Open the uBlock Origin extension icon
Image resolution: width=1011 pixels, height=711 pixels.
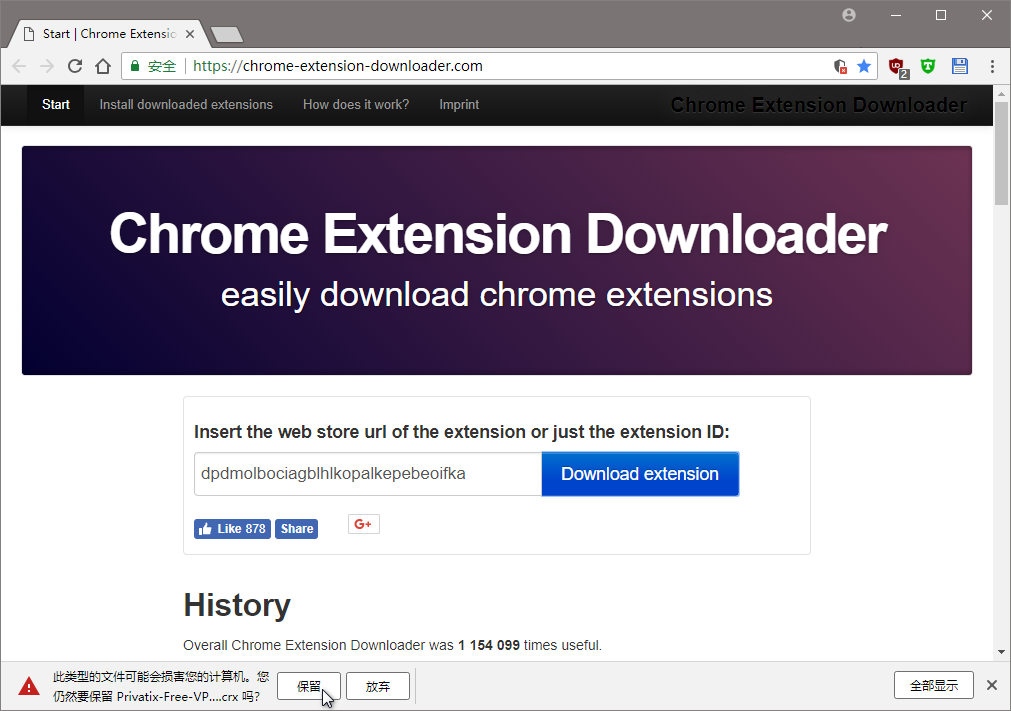(x=898, y=67)
